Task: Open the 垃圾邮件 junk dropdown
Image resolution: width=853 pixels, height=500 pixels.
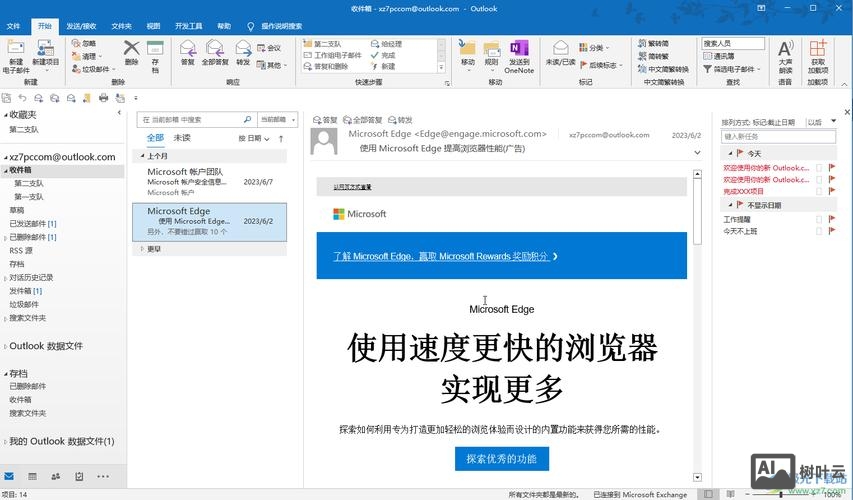Action: tap(94, 69)
